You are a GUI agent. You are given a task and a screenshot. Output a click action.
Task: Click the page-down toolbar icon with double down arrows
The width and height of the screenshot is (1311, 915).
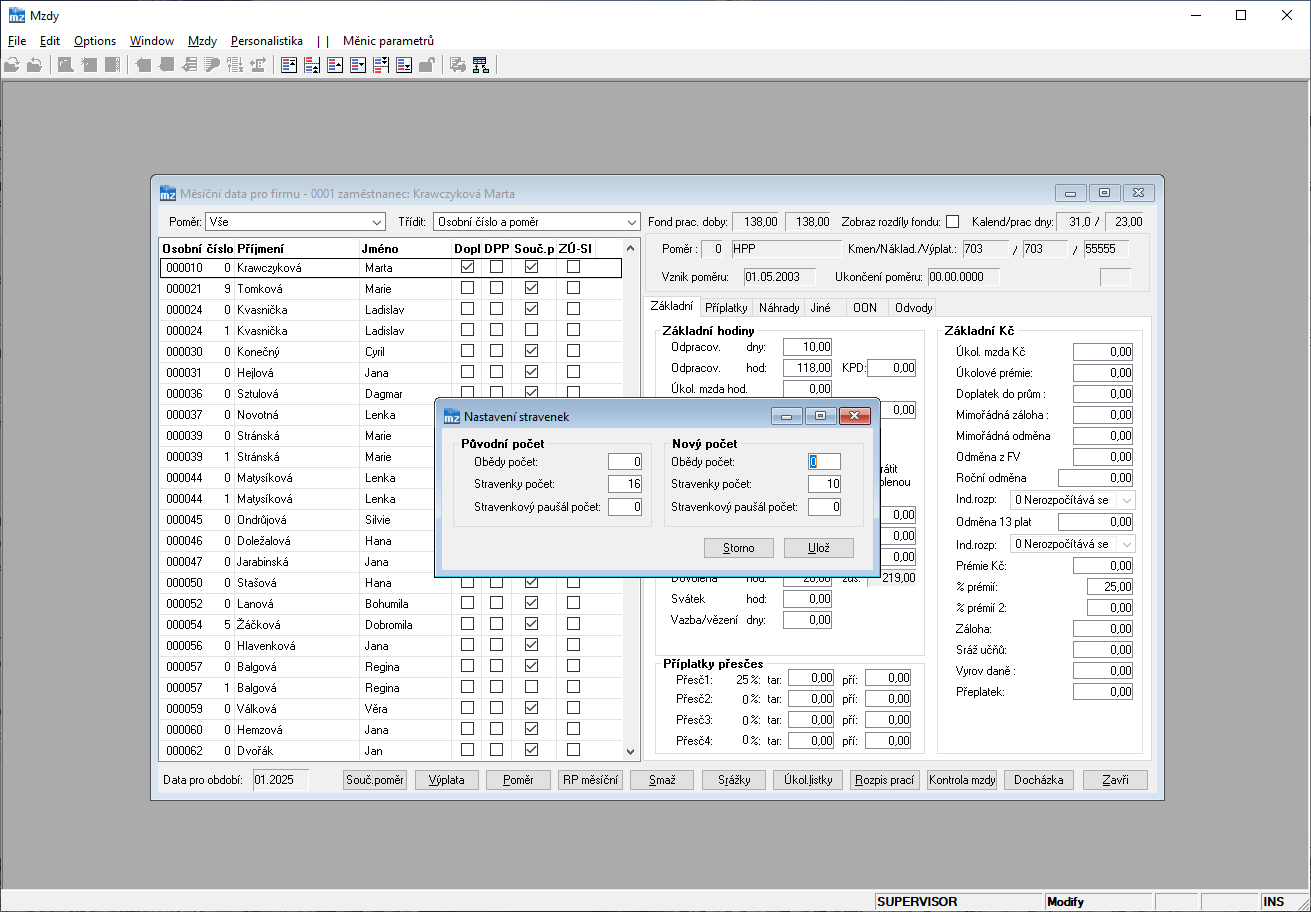381,65
